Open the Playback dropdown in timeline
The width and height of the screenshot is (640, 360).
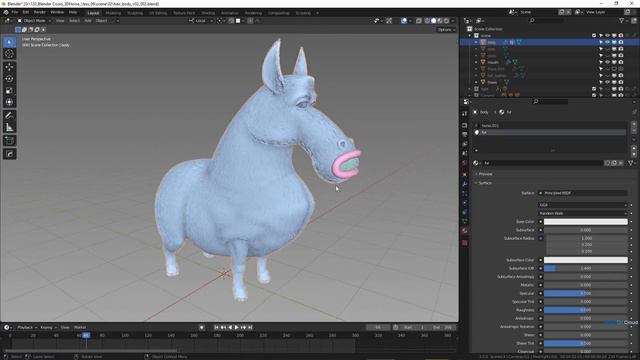27,327
